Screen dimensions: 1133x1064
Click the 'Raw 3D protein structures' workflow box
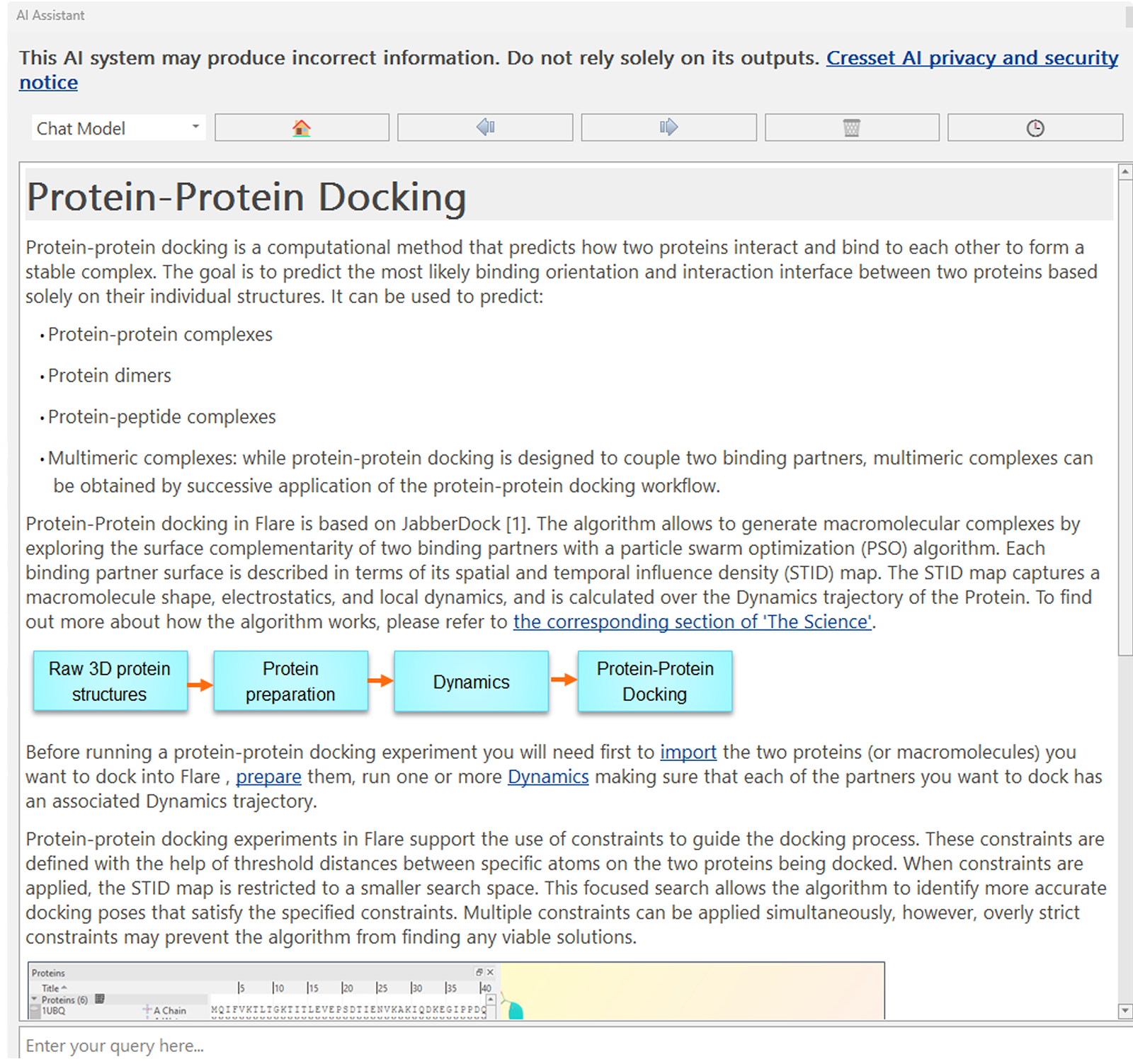coord(110,682)
